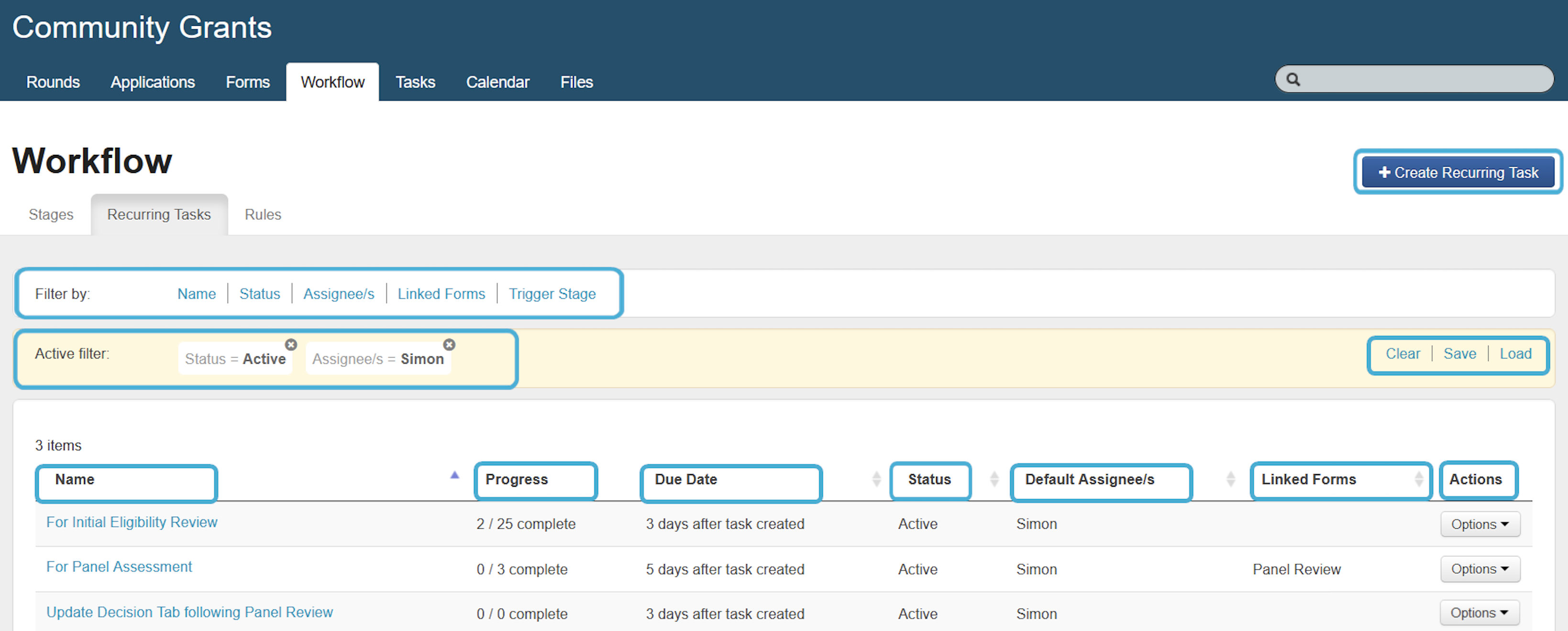Remove the Assignee/s = Simon filter chip

449,344
